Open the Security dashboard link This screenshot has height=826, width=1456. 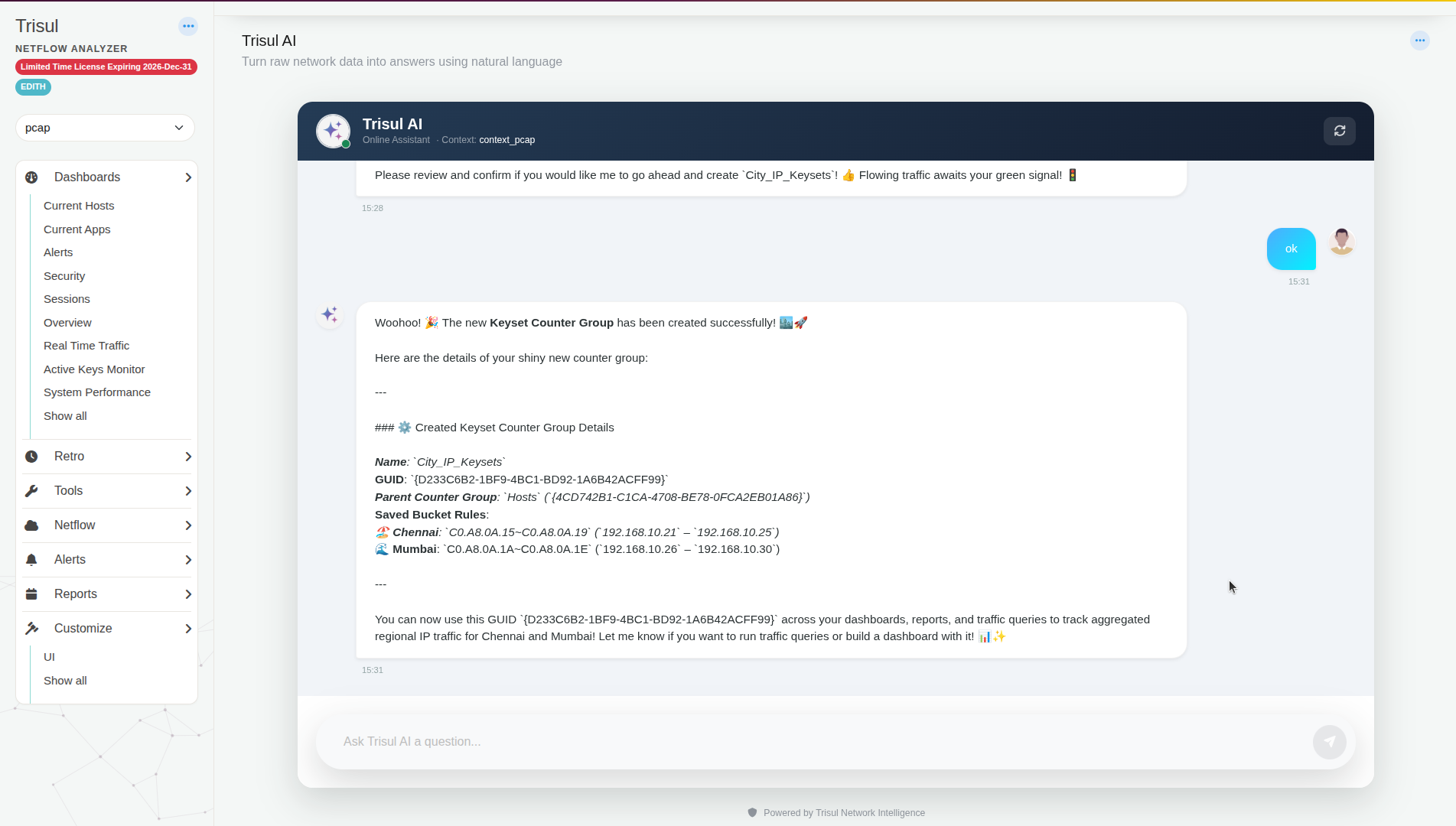point(64,276)
